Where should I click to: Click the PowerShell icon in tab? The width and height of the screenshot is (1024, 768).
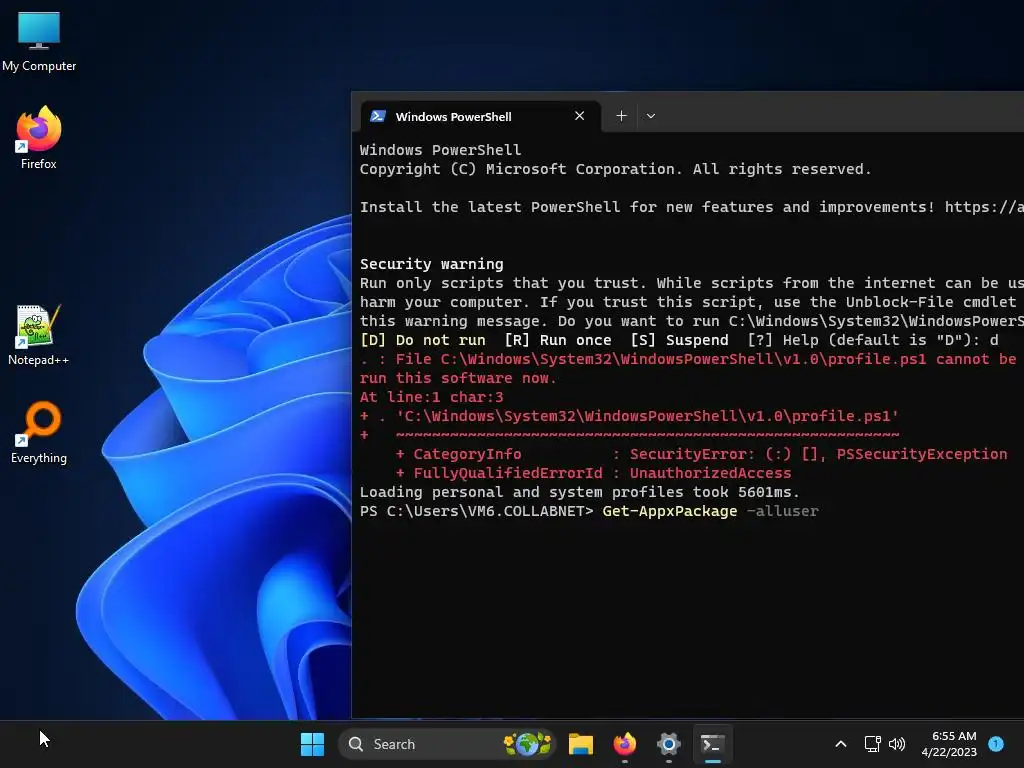click(x=377, y=116)
